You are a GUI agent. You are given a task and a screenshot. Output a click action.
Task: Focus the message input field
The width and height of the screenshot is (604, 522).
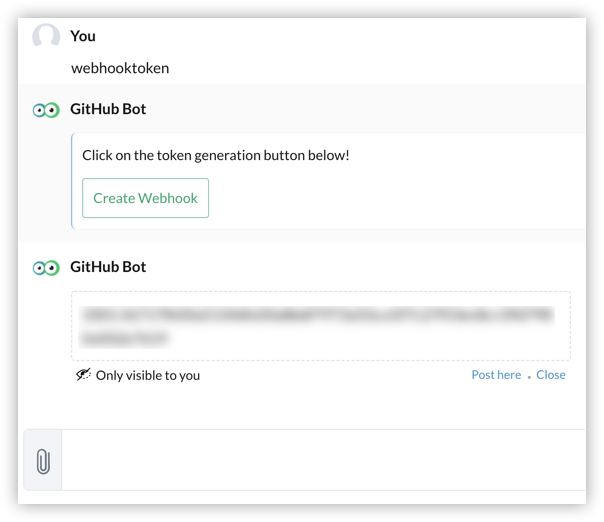[x=320, y=461]
